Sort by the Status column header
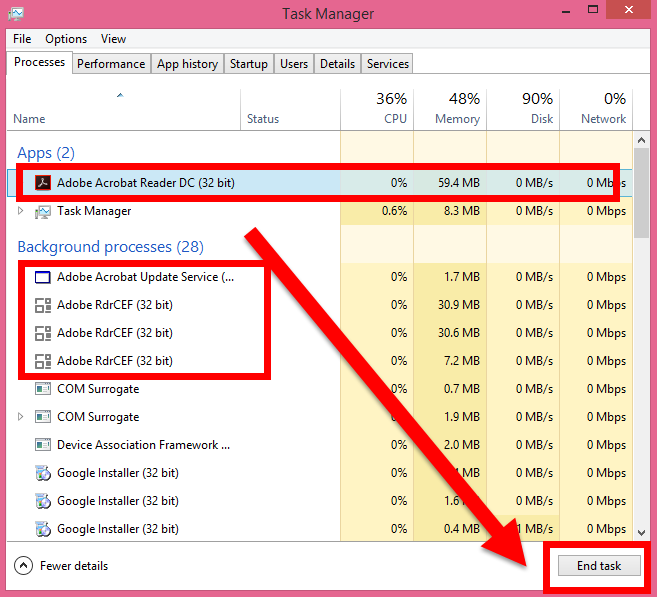 click(x=290, y=110)
